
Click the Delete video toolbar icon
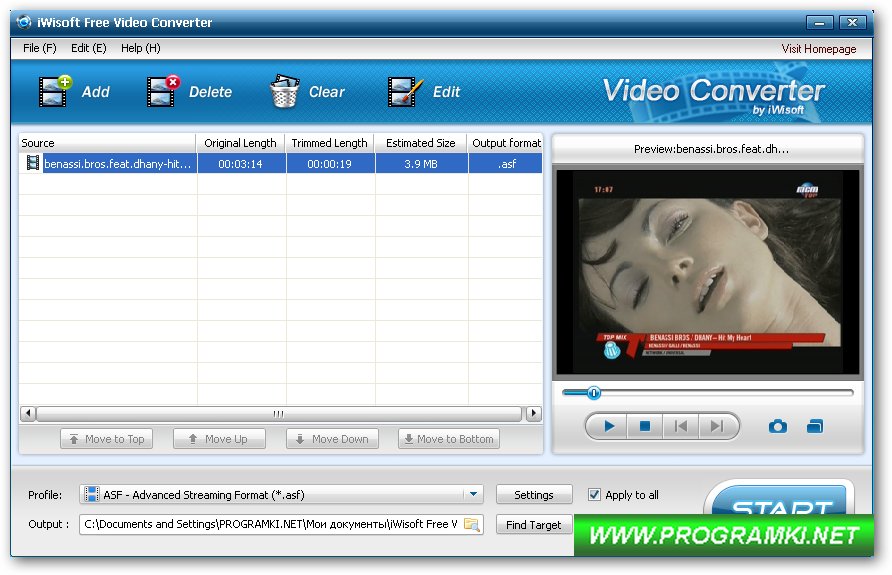click(163, 91)
